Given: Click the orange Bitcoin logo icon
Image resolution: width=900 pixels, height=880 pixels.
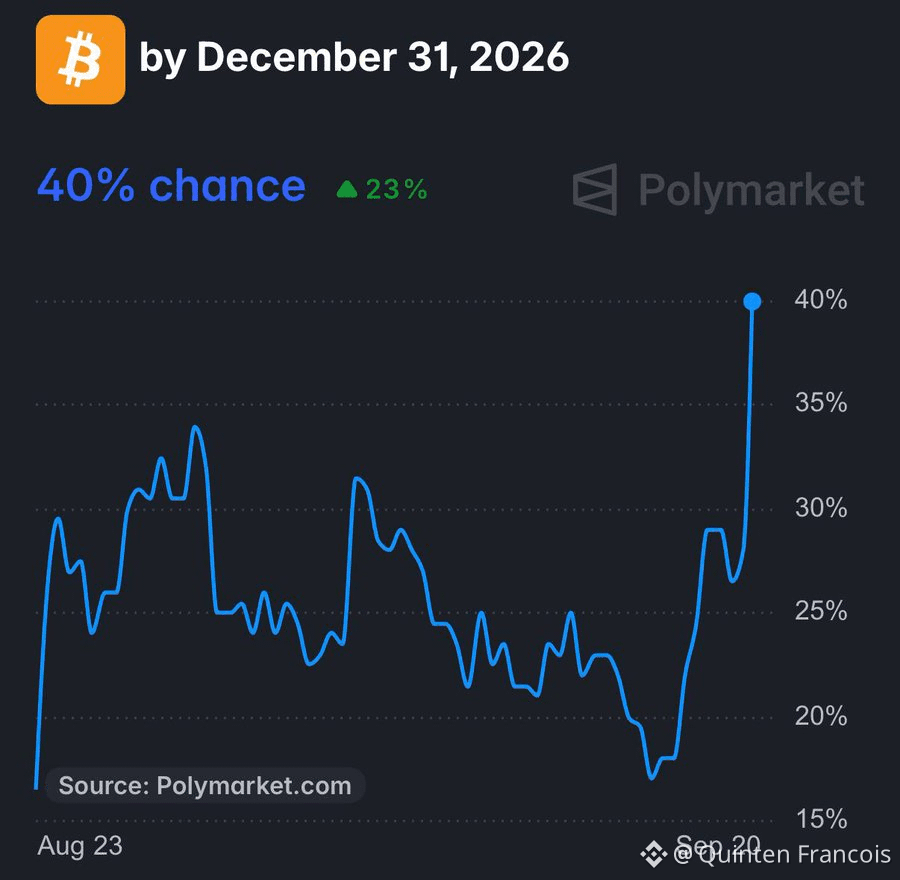Looking at the screenshot, I should [80, 60].
